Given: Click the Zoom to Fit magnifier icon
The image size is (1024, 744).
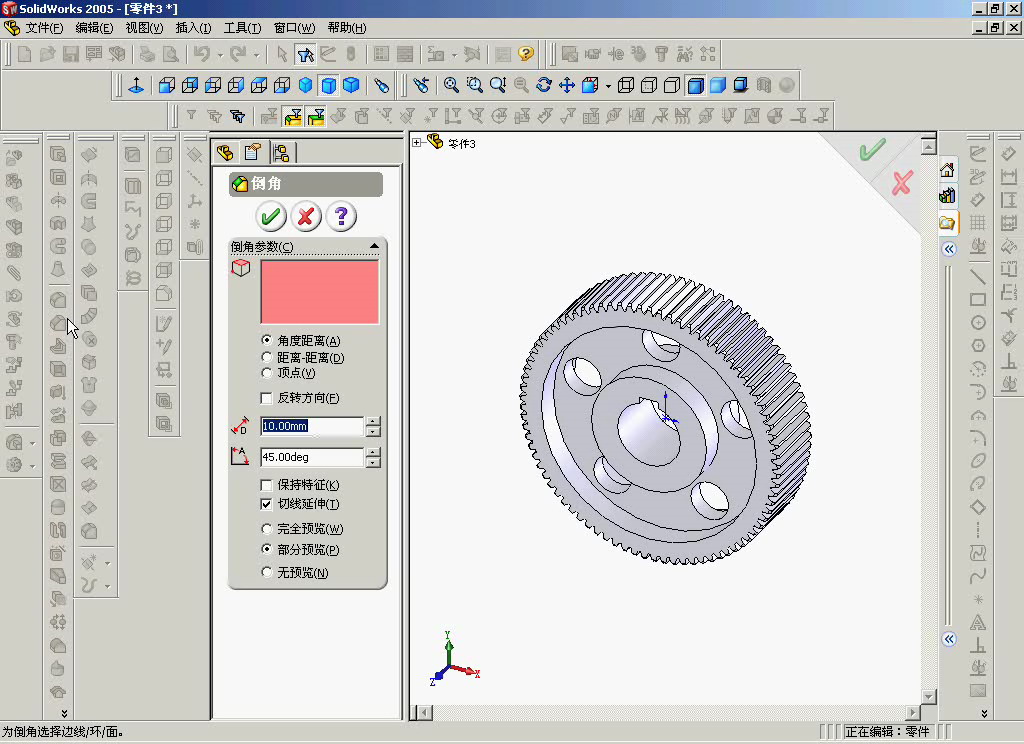Looking at the screenshot, I should tap(451, 85).
